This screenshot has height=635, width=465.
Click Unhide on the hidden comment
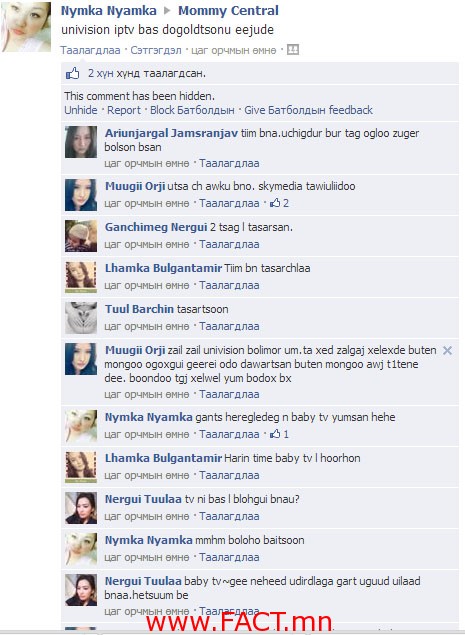81,110
